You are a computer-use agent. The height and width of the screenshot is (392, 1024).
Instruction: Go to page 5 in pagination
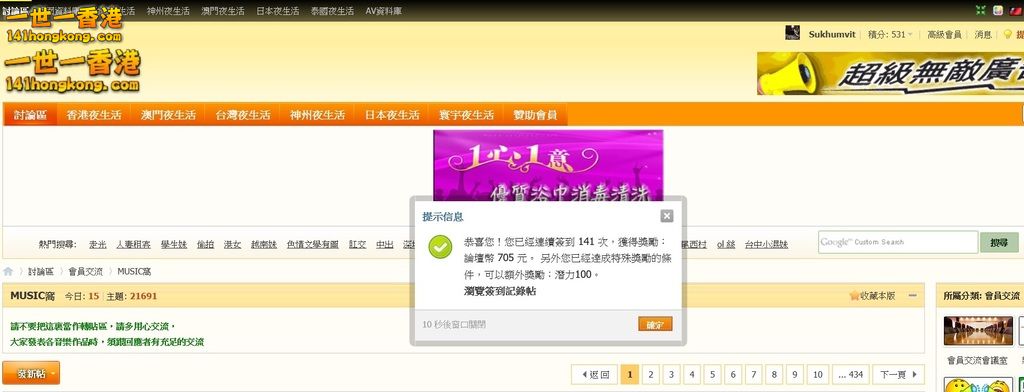(x=712, y=374)
